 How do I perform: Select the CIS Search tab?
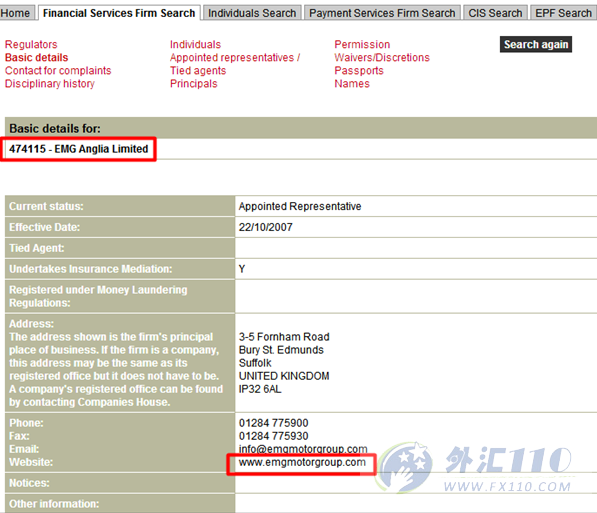495,13
